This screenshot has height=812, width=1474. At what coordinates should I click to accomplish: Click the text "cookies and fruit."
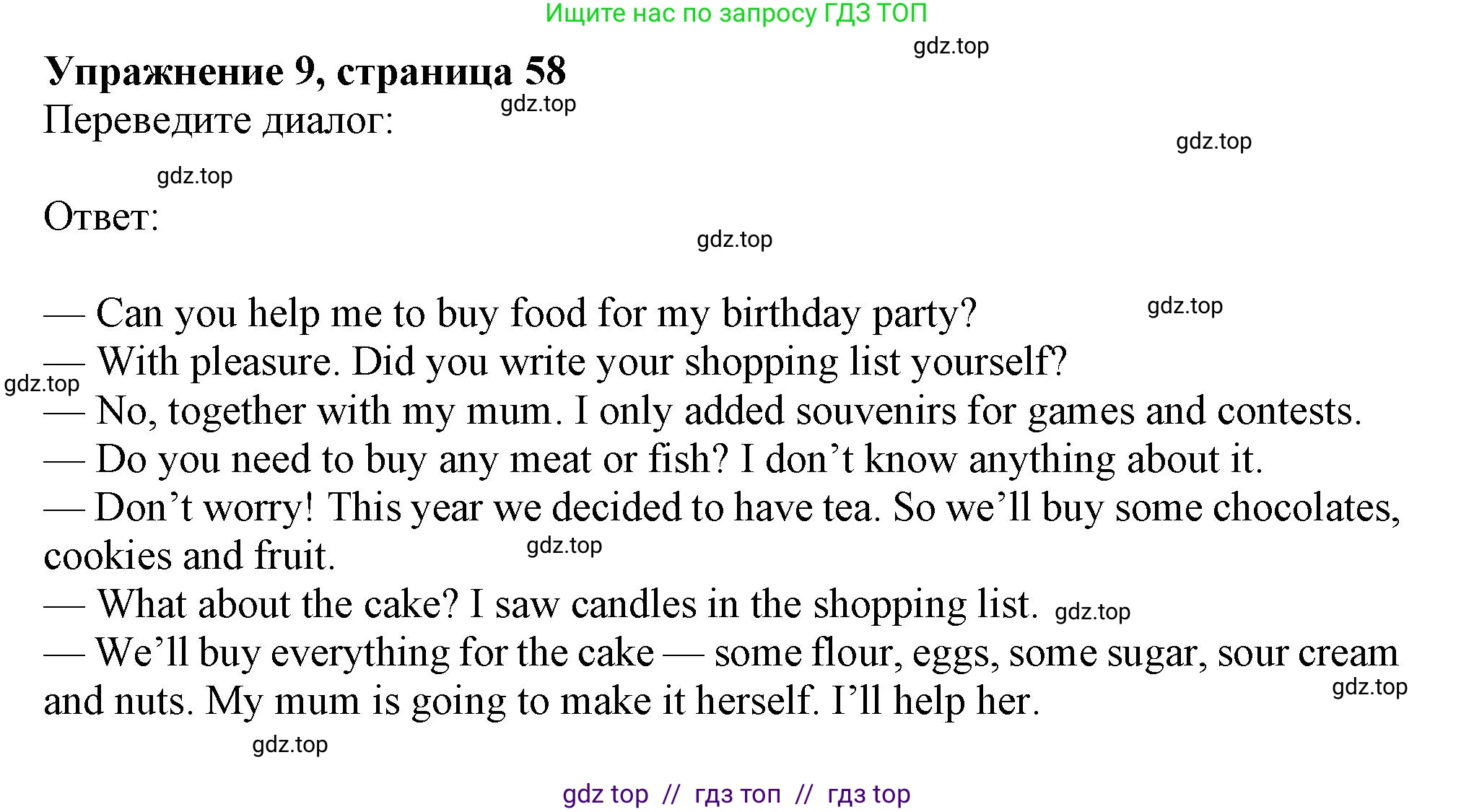tap(190, 556)
